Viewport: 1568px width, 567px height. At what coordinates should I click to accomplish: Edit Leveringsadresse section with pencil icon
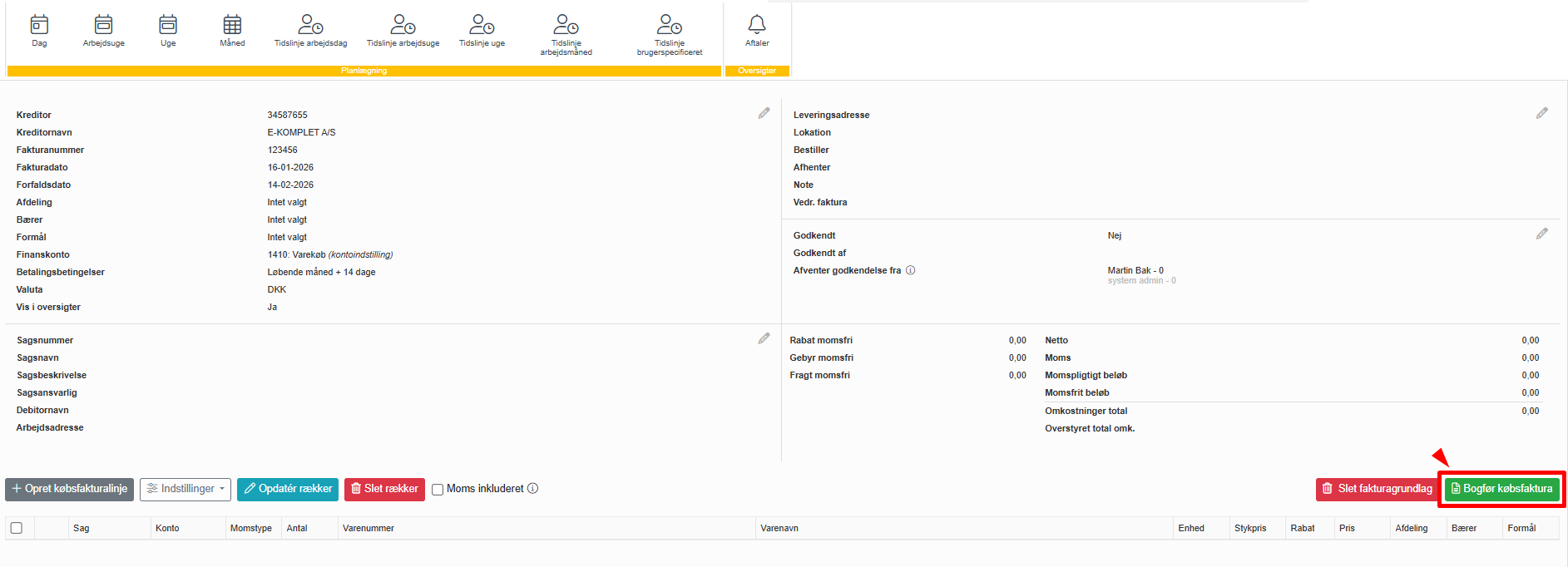coord(1541,114)
